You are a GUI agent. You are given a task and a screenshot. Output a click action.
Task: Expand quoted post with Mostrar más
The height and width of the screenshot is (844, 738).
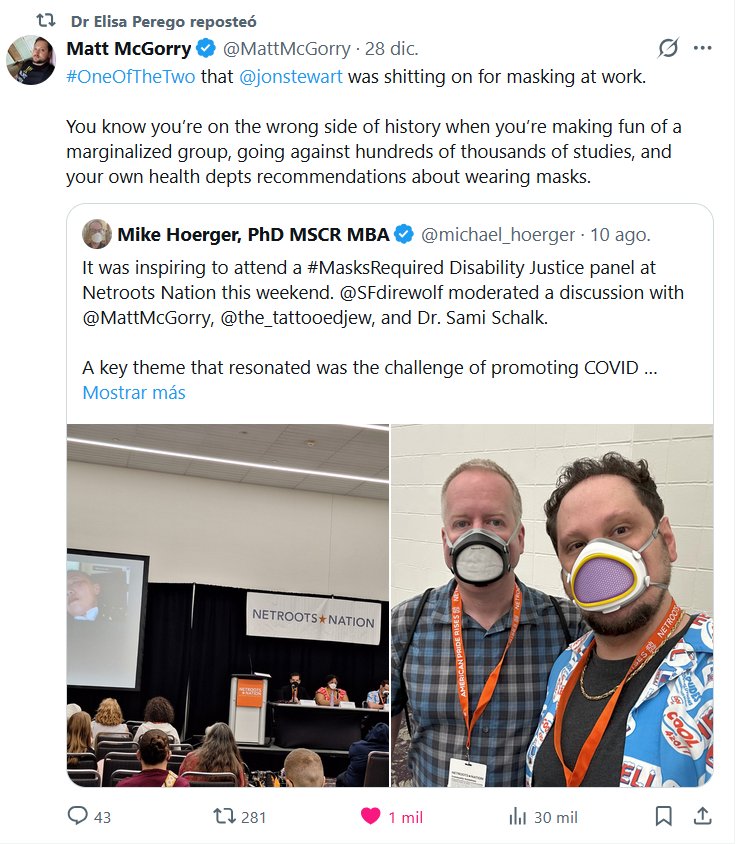coord(134,392)
